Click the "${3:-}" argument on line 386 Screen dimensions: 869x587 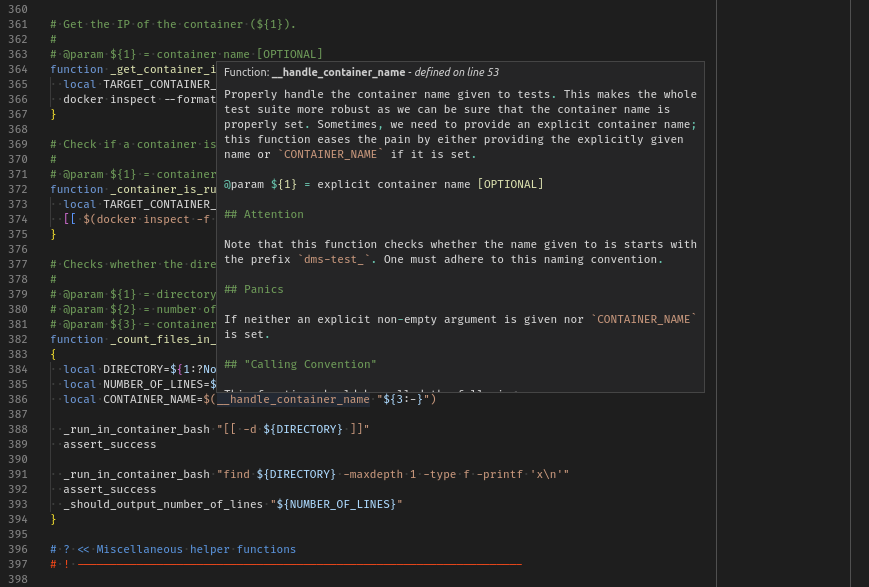point(403,399)
